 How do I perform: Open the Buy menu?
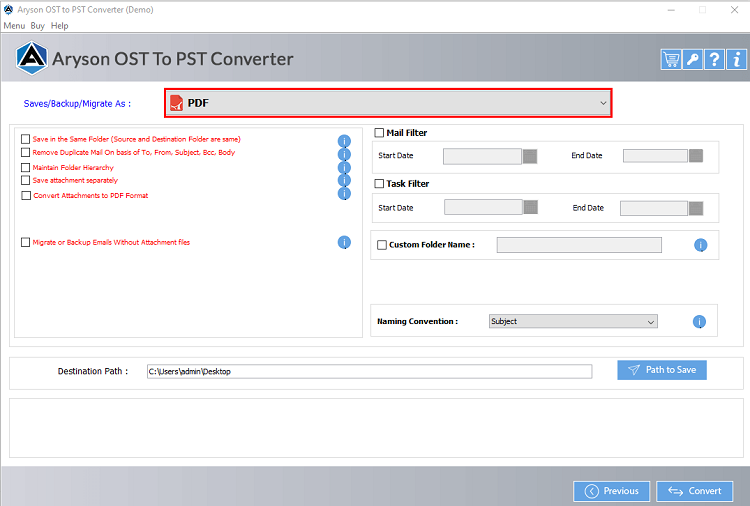pyautogui.click(x=37, y=26)
